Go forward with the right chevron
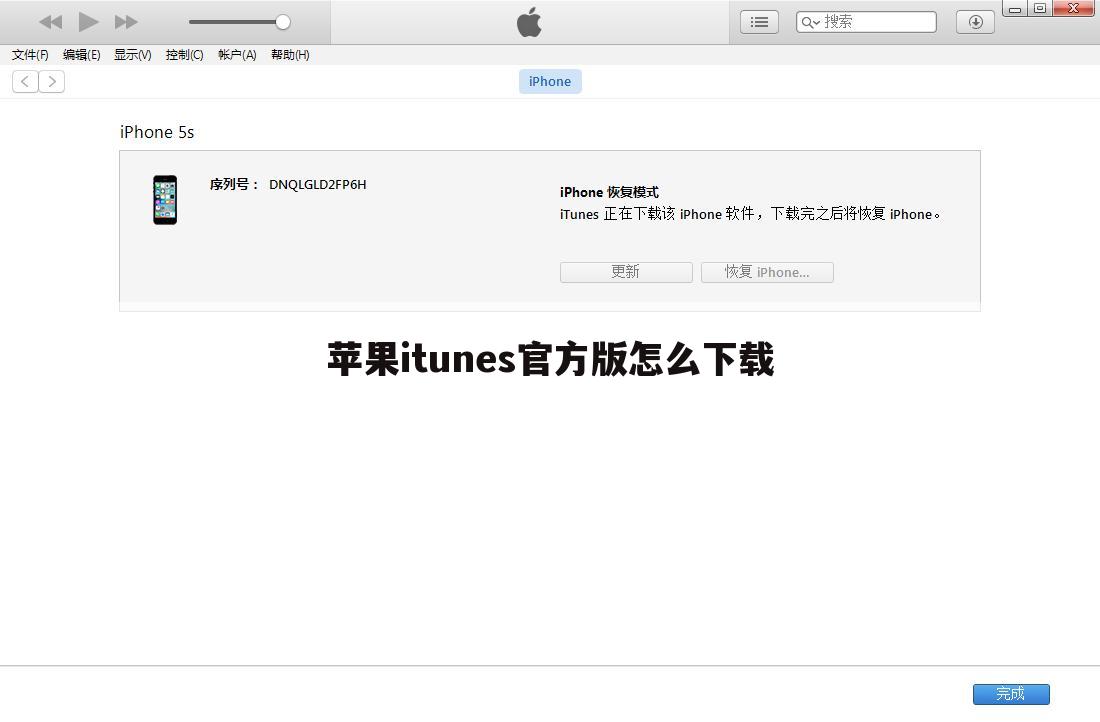The height and width of the screenshot is (722, 1100). [x=52, y=81]
